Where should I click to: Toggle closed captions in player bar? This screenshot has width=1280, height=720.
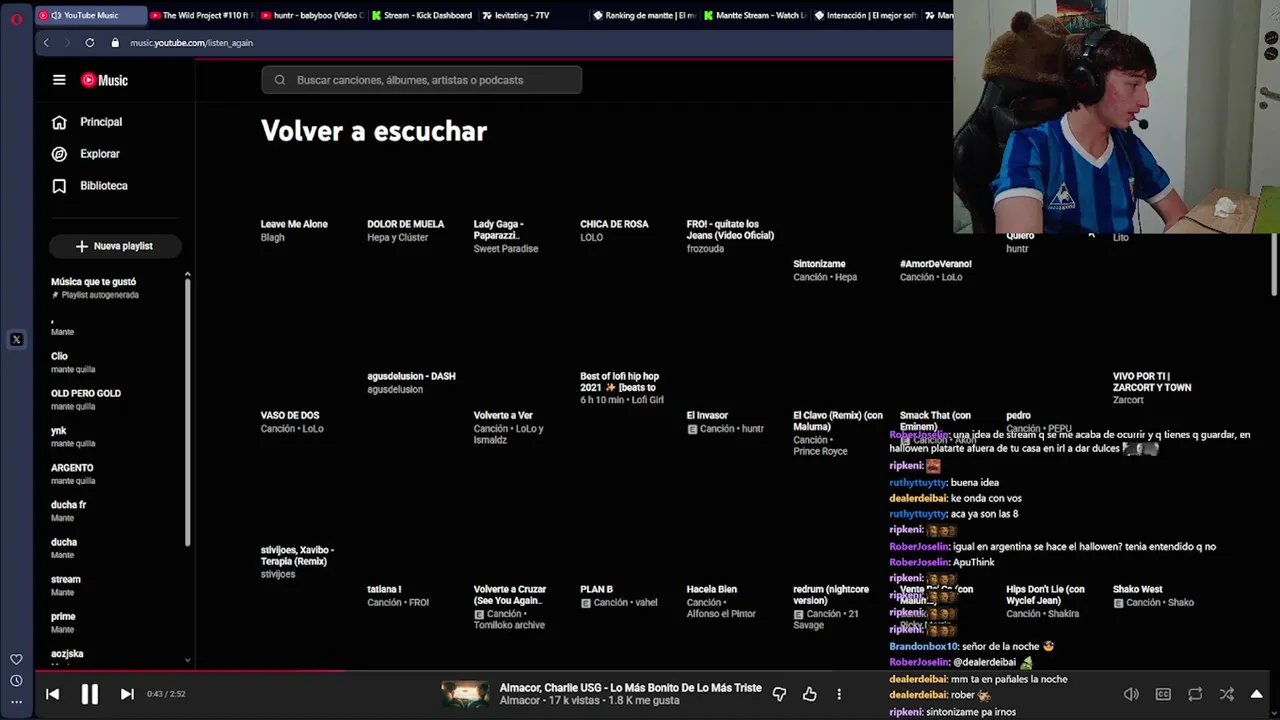[x=1163, y=694]
